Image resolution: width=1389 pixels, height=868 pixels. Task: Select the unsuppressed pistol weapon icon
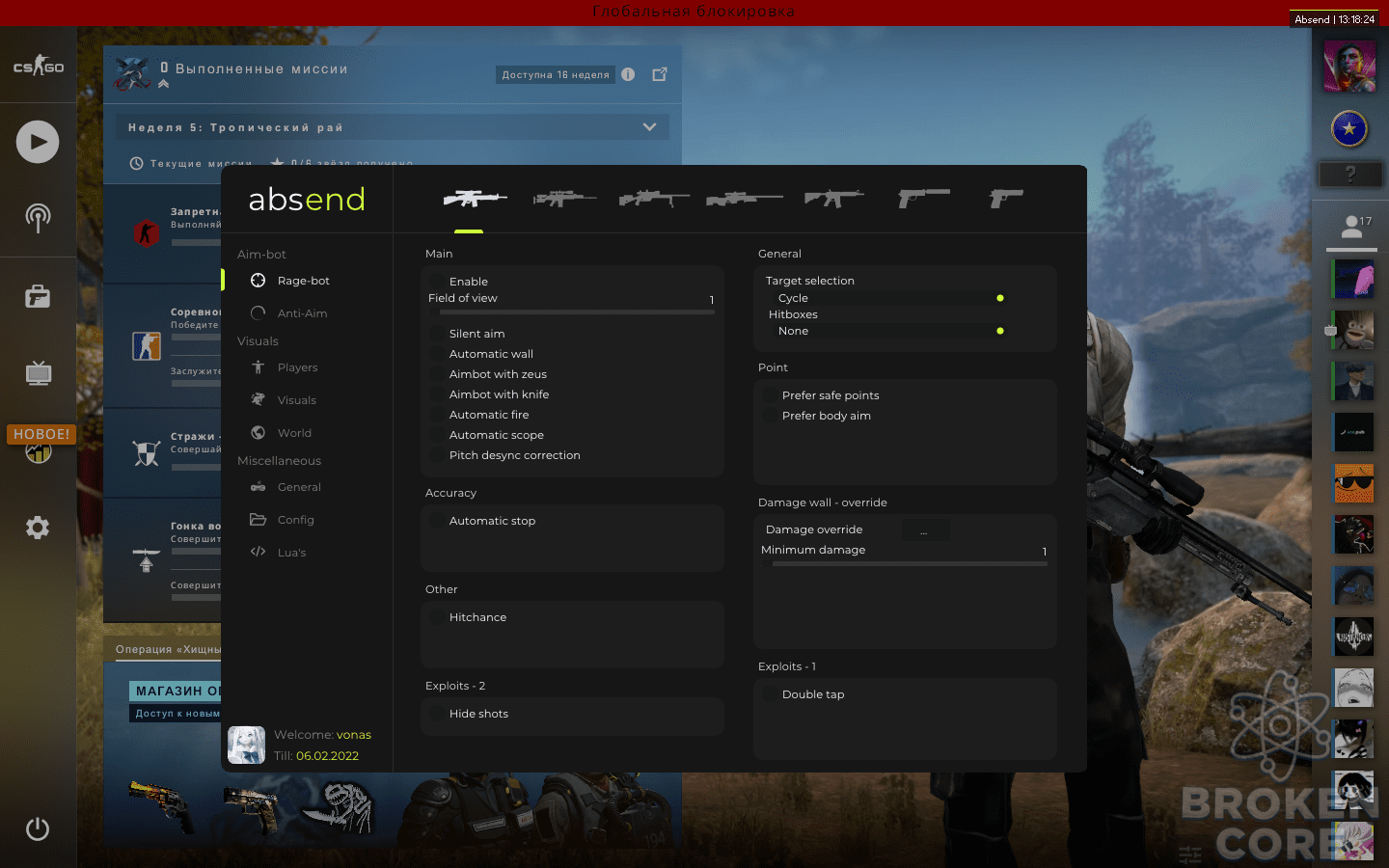pyautogui.click(x=1006, y=198)
